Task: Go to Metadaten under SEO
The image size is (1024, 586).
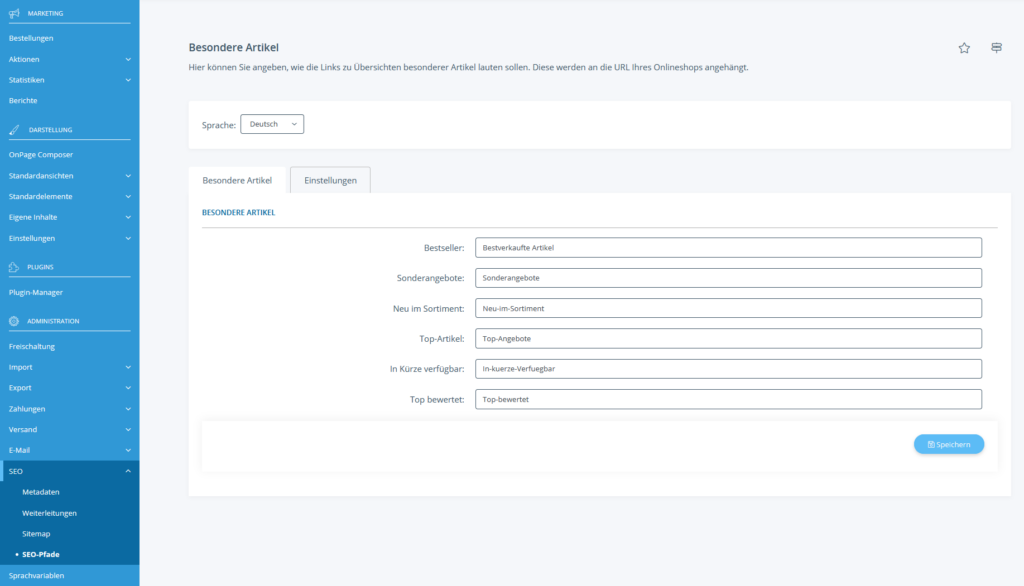Action: pos(41,492)
